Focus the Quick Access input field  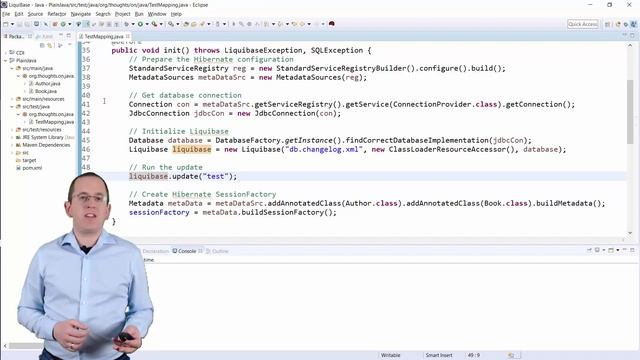pyautogui.click(x=583, y=24)
